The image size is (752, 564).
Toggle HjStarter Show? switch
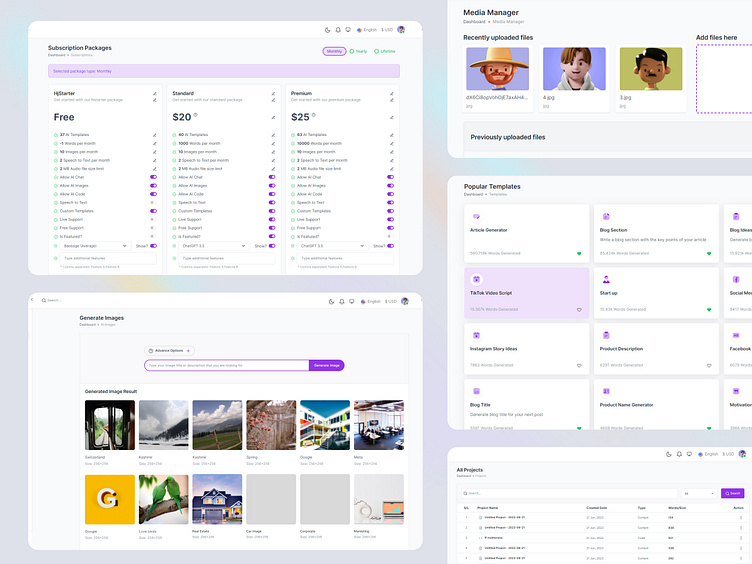[x=153, y=246]
